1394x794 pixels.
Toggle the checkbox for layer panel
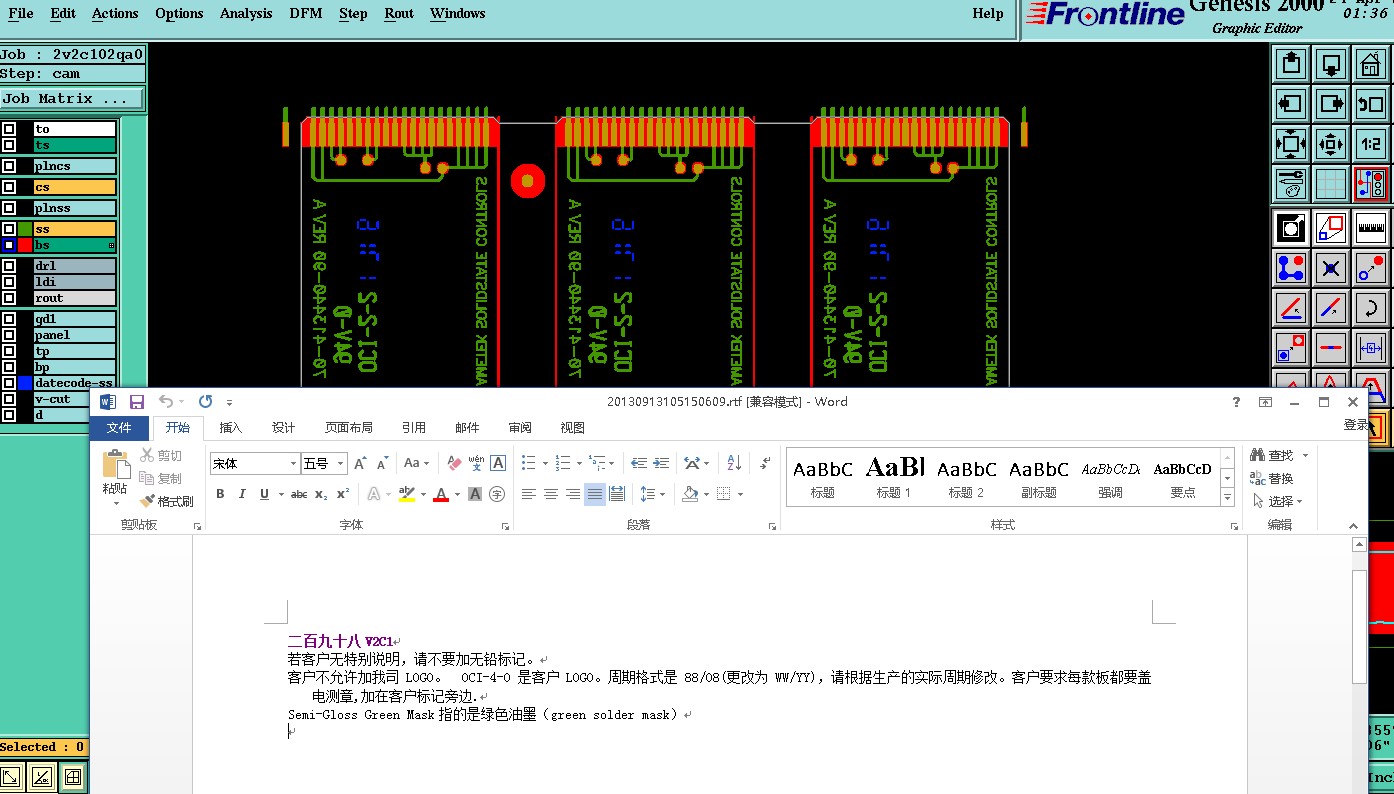point(9,335)
